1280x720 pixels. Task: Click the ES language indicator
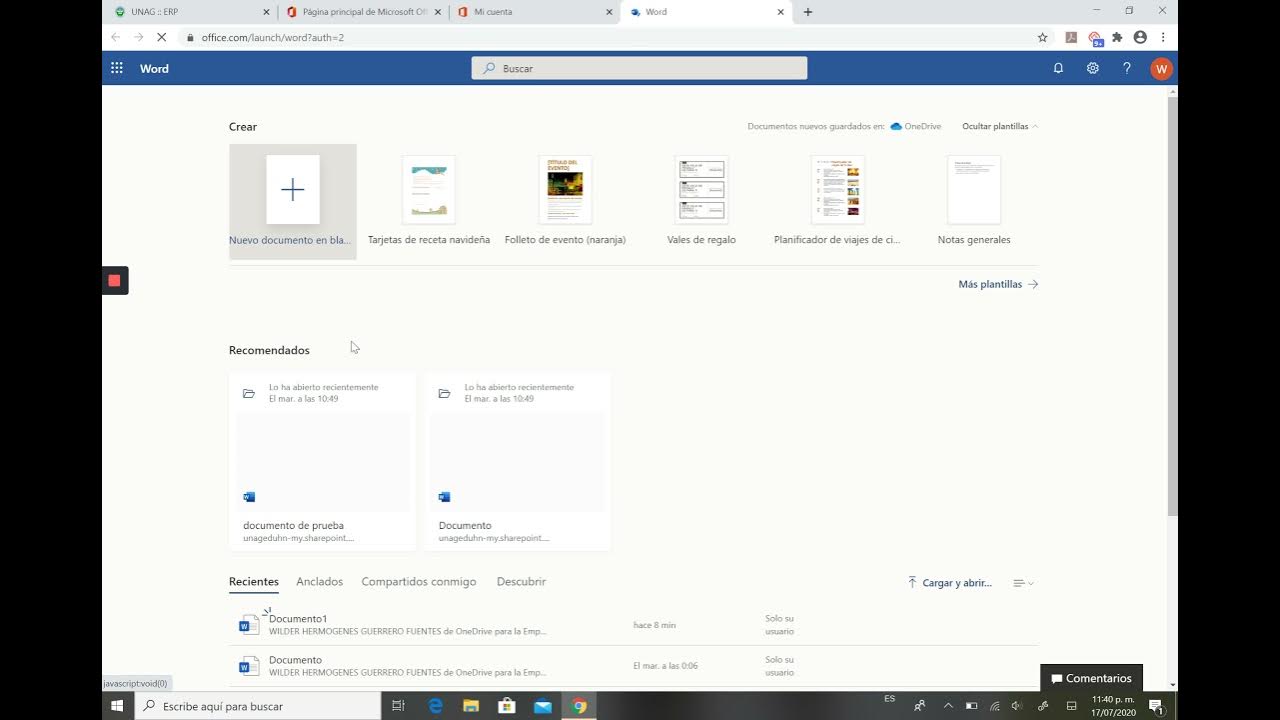pos(890,699)
